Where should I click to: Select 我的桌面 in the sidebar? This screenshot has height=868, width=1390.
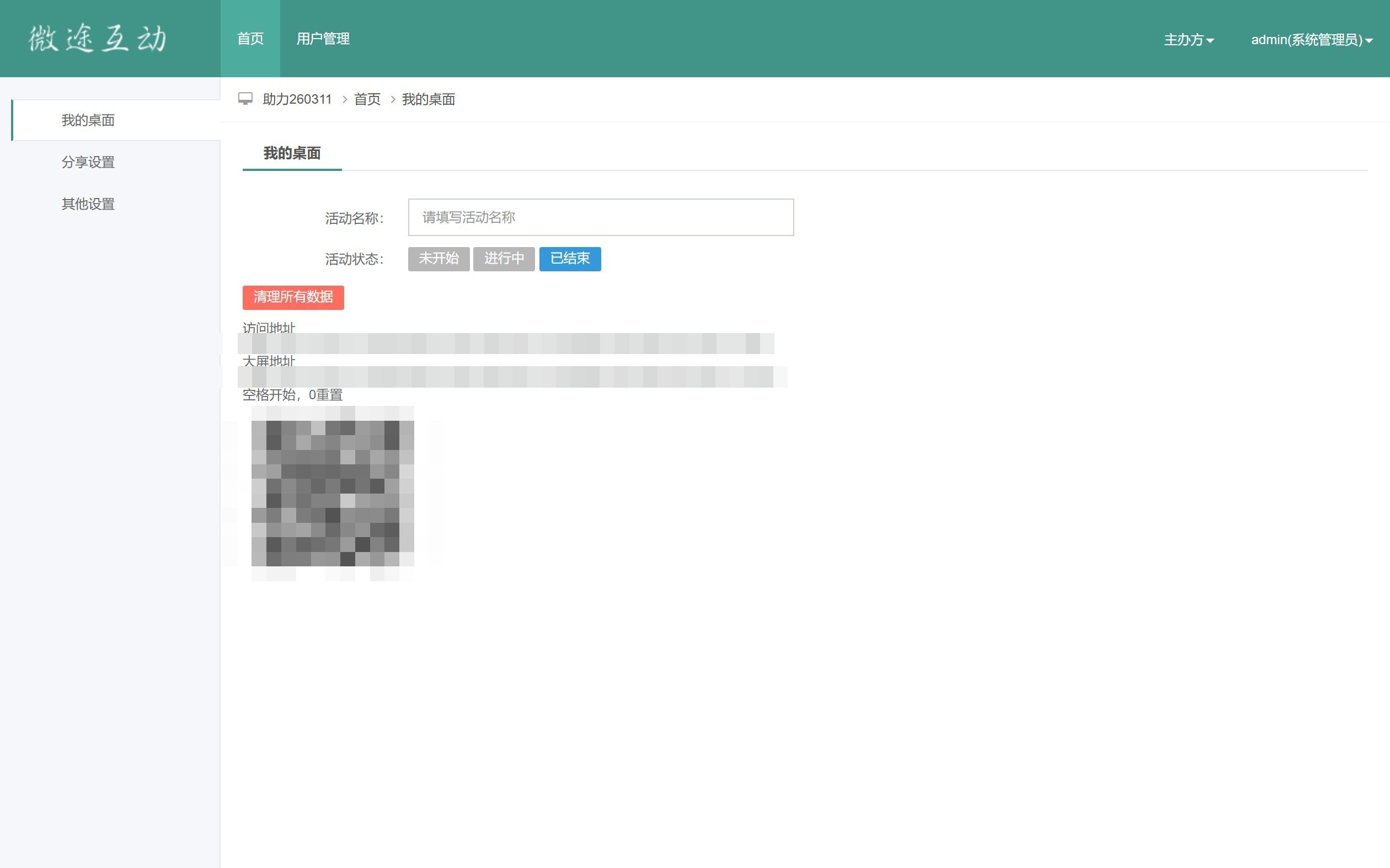(116, 120)
